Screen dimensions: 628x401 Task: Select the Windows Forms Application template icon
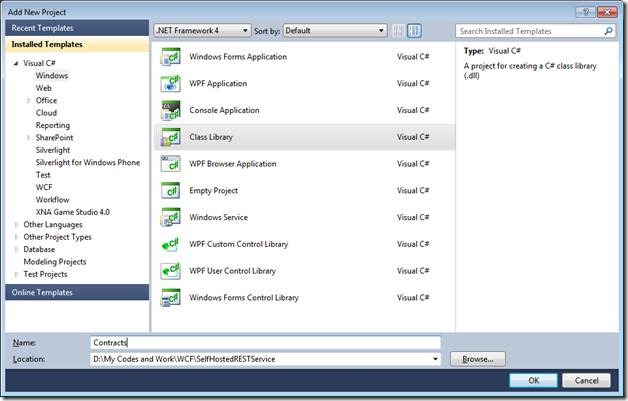coord(171,57)
